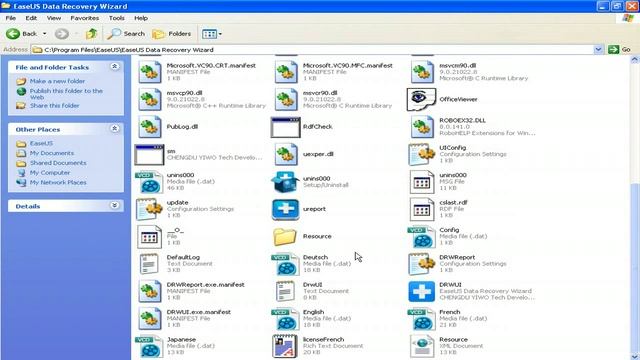The width and height of the screenshot is (640, 360).
Task: Select the Deutsch media file icon
Action: click(285, 264)
